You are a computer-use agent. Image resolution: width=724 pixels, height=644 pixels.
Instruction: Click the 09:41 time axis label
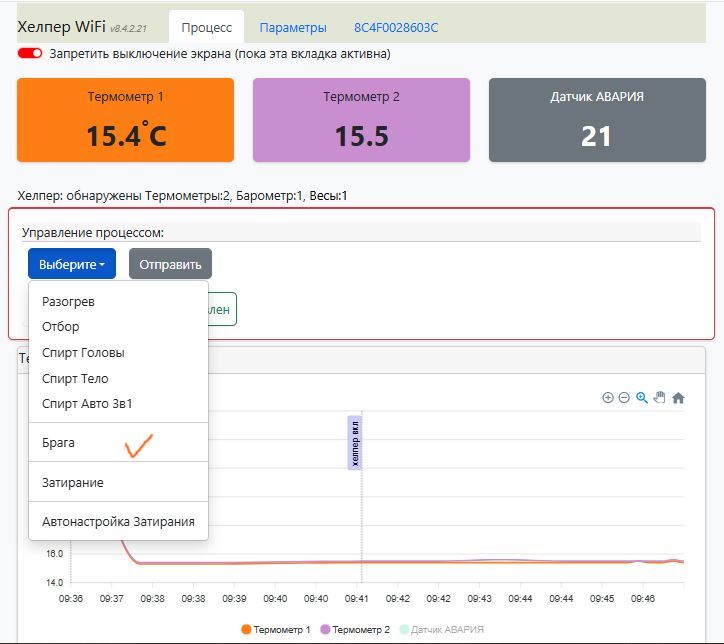[x=356, y=598]
